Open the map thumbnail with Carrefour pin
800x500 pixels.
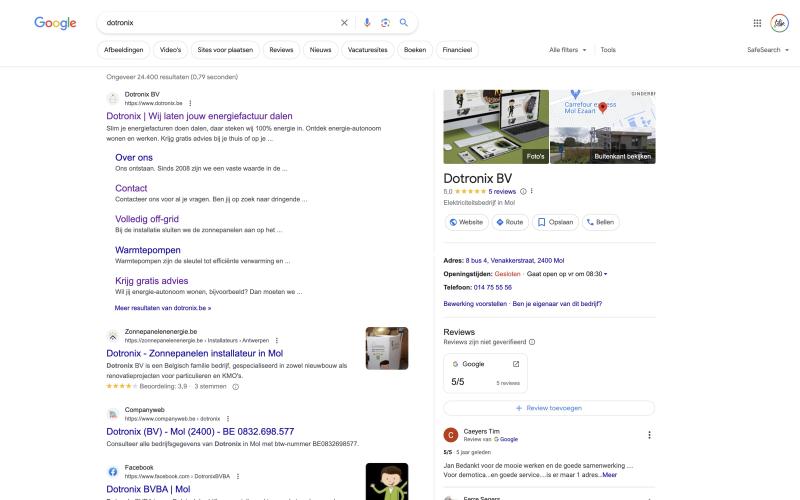[603, 109]
